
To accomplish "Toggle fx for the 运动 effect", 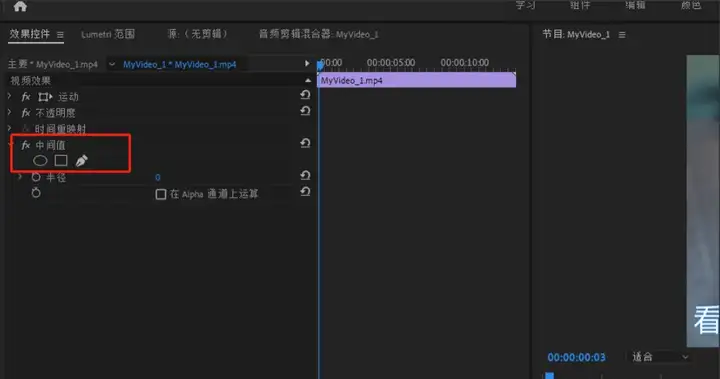I will click(x=26, y=97).
